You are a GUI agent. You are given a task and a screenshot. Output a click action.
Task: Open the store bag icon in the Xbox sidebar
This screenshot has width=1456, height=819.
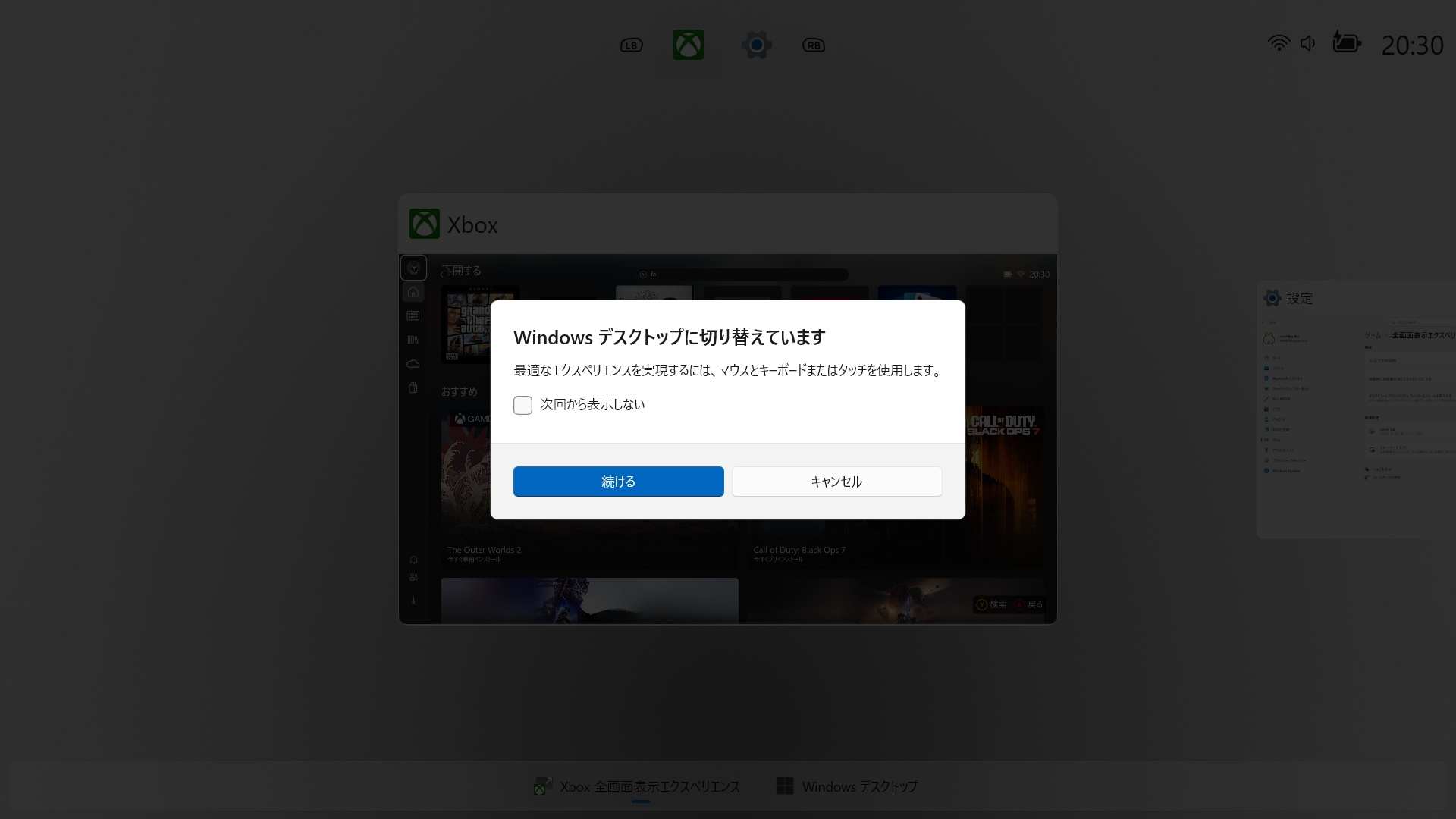point(413,387)
